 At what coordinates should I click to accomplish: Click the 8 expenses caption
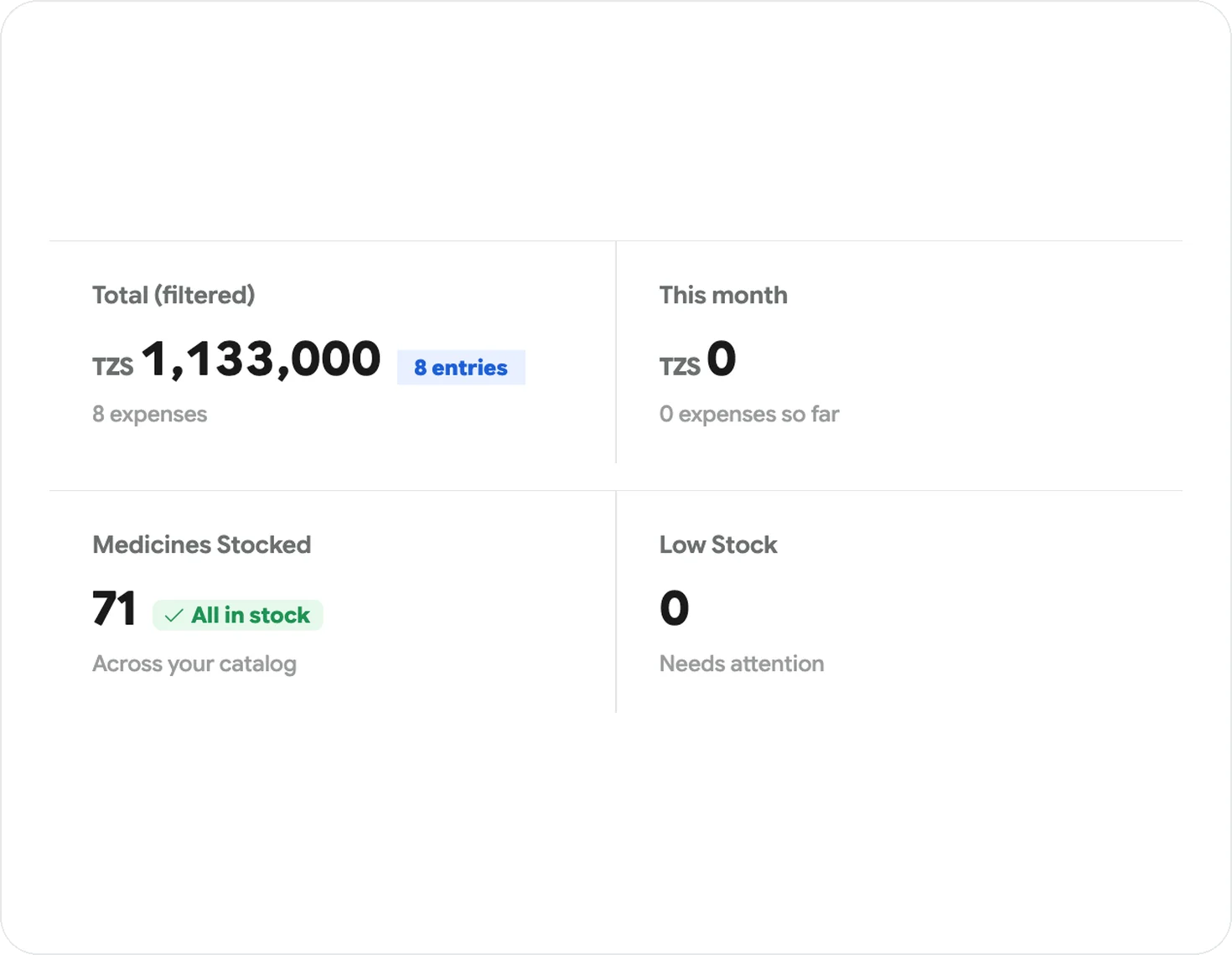pos(149,414)
